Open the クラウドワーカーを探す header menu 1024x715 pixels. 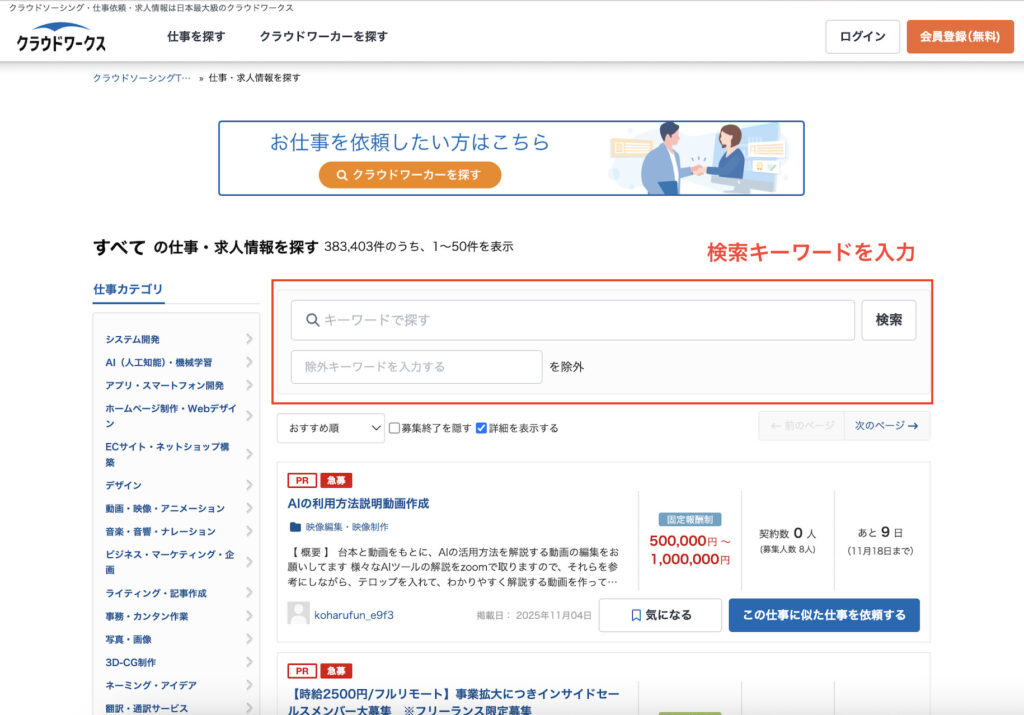coord(323,37)
